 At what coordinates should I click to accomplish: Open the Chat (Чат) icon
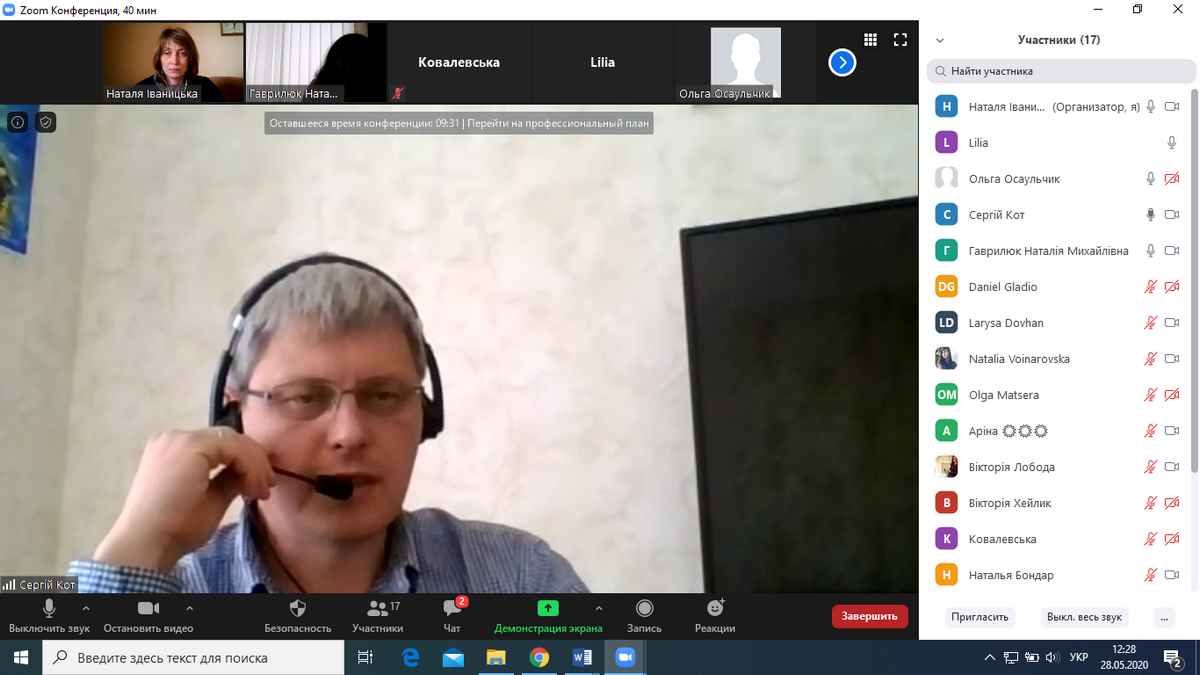tap(452, 609)
